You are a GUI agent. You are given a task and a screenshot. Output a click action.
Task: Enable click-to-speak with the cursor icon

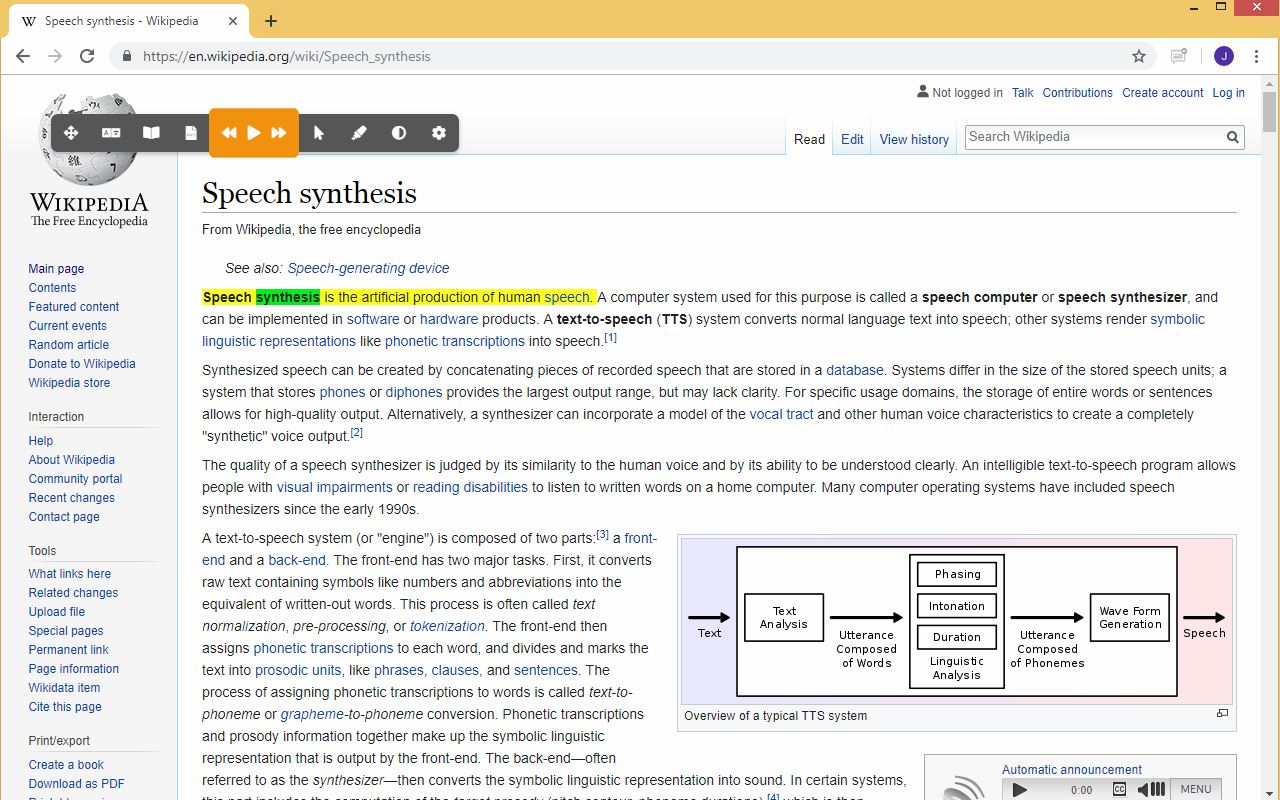pyautogui.click(x=319, y=131)
